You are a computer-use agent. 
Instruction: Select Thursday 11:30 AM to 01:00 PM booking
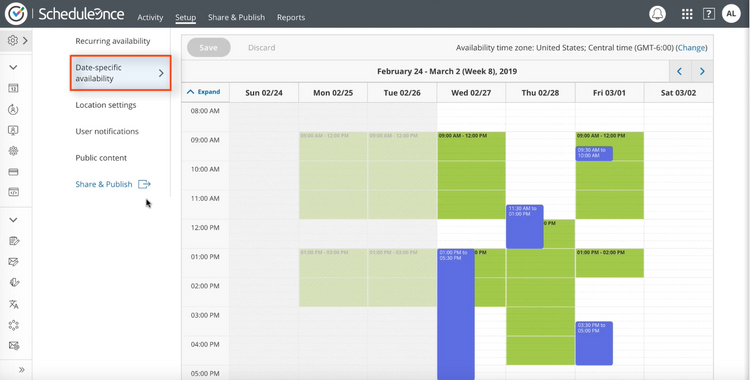[x=525, y=227]
